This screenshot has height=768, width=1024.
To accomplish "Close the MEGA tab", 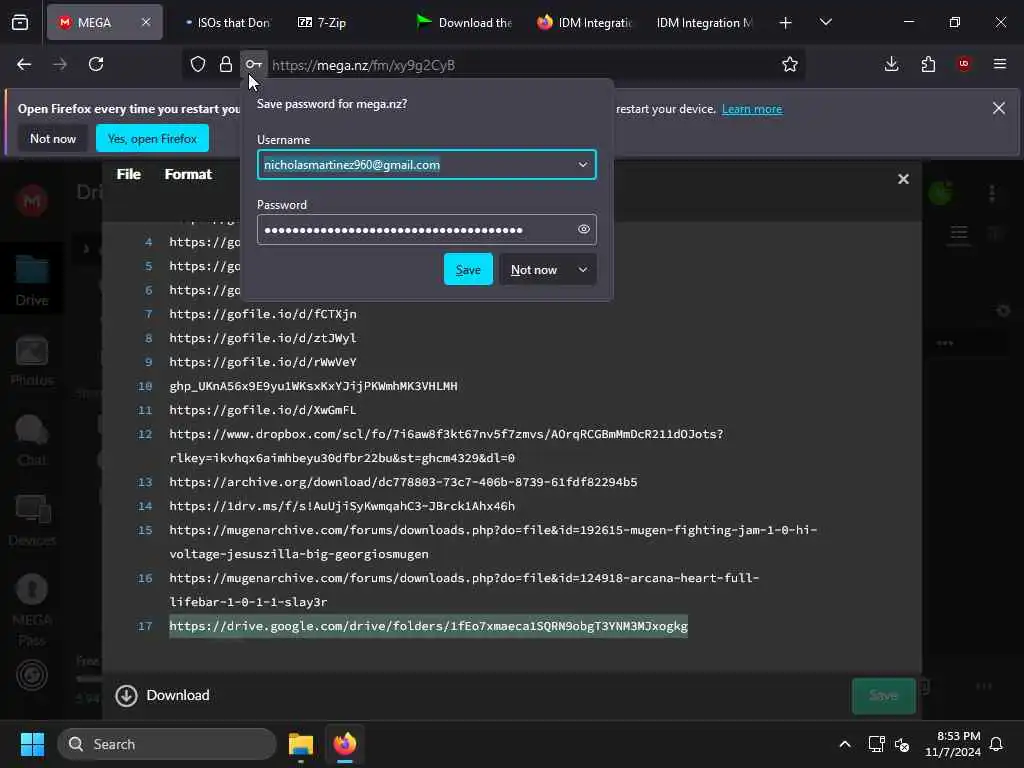I will click(146, 22).
